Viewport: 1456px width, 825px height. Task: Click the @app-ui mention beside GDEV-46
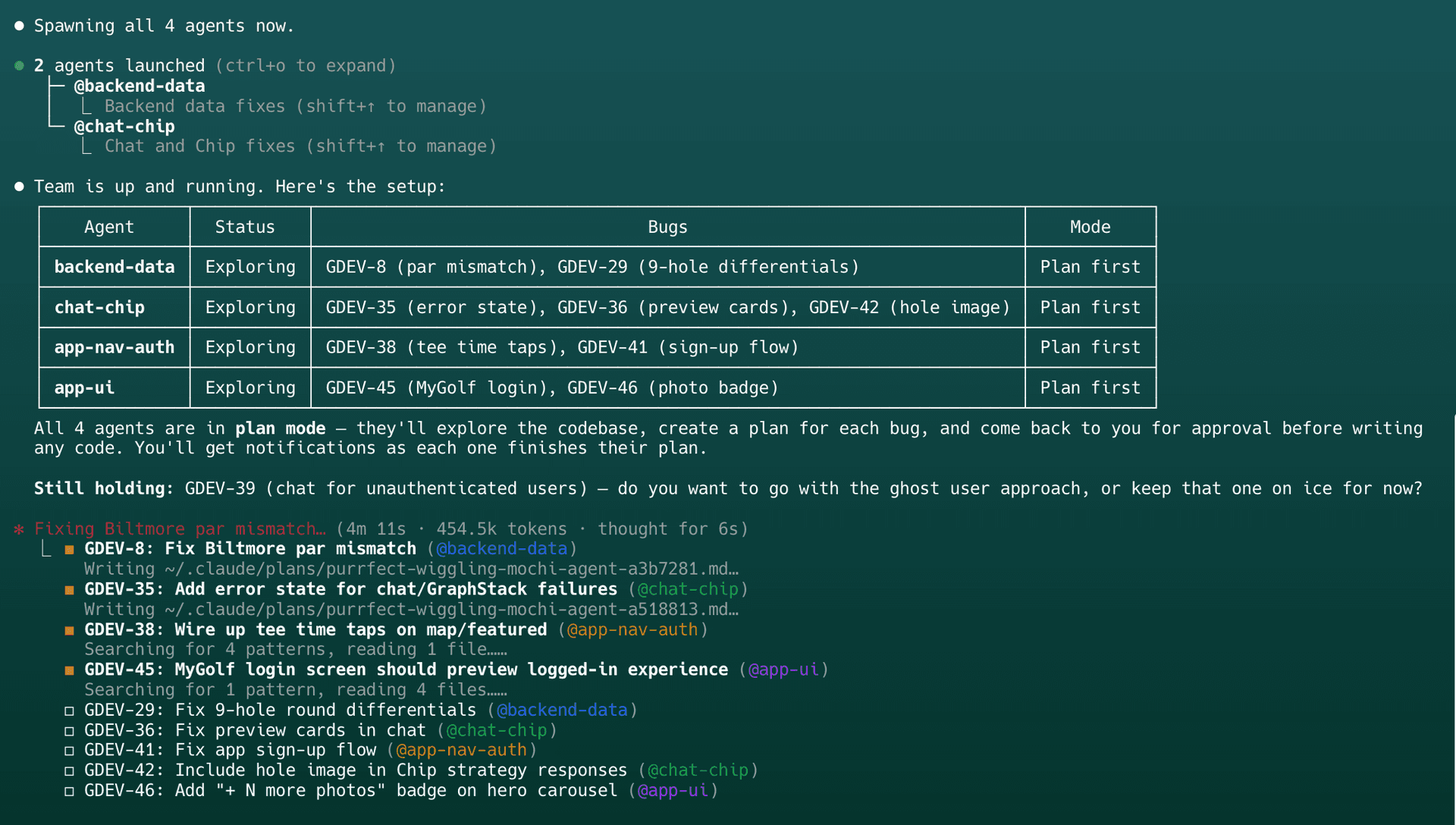tap(673, 790)
